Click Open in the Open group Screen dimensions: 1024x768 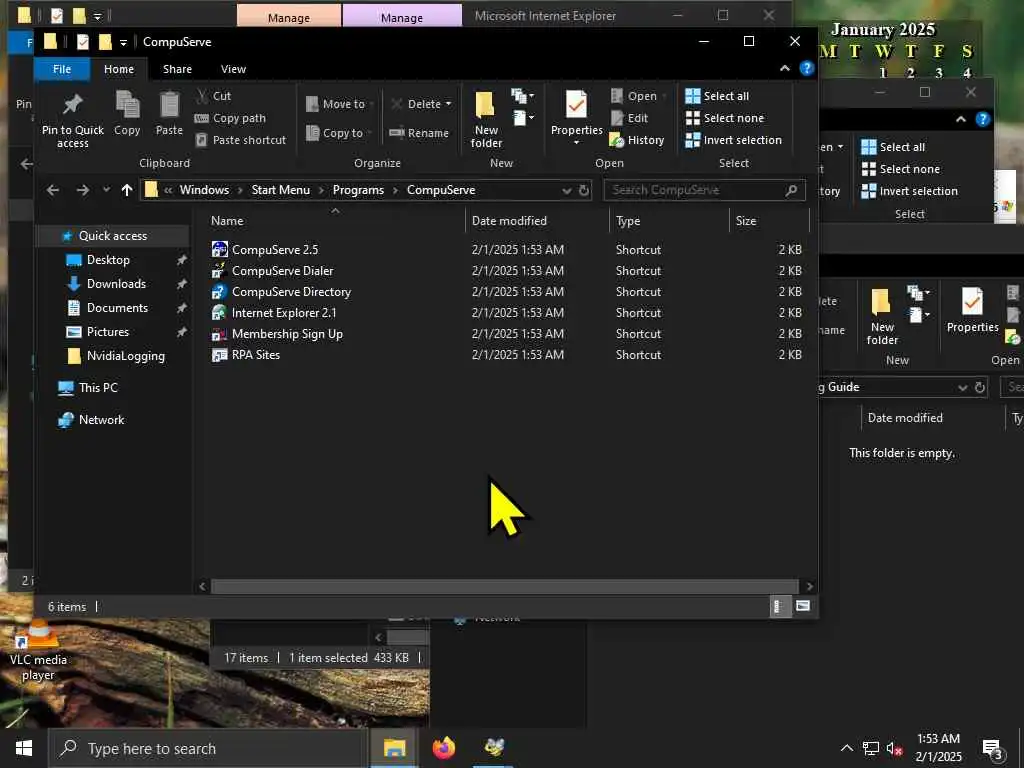637,96
